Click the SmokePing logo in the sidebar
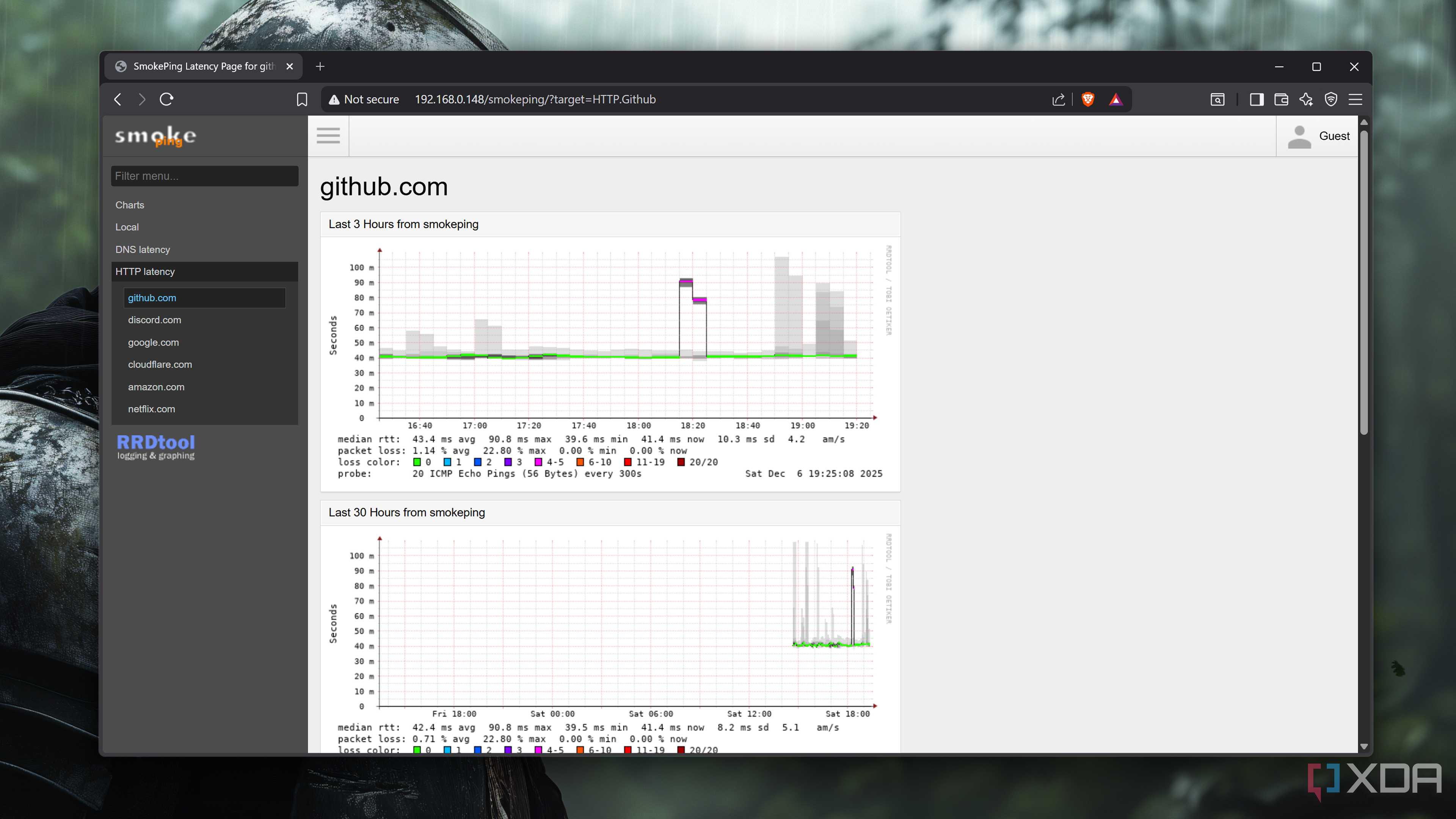 point(155,136)
